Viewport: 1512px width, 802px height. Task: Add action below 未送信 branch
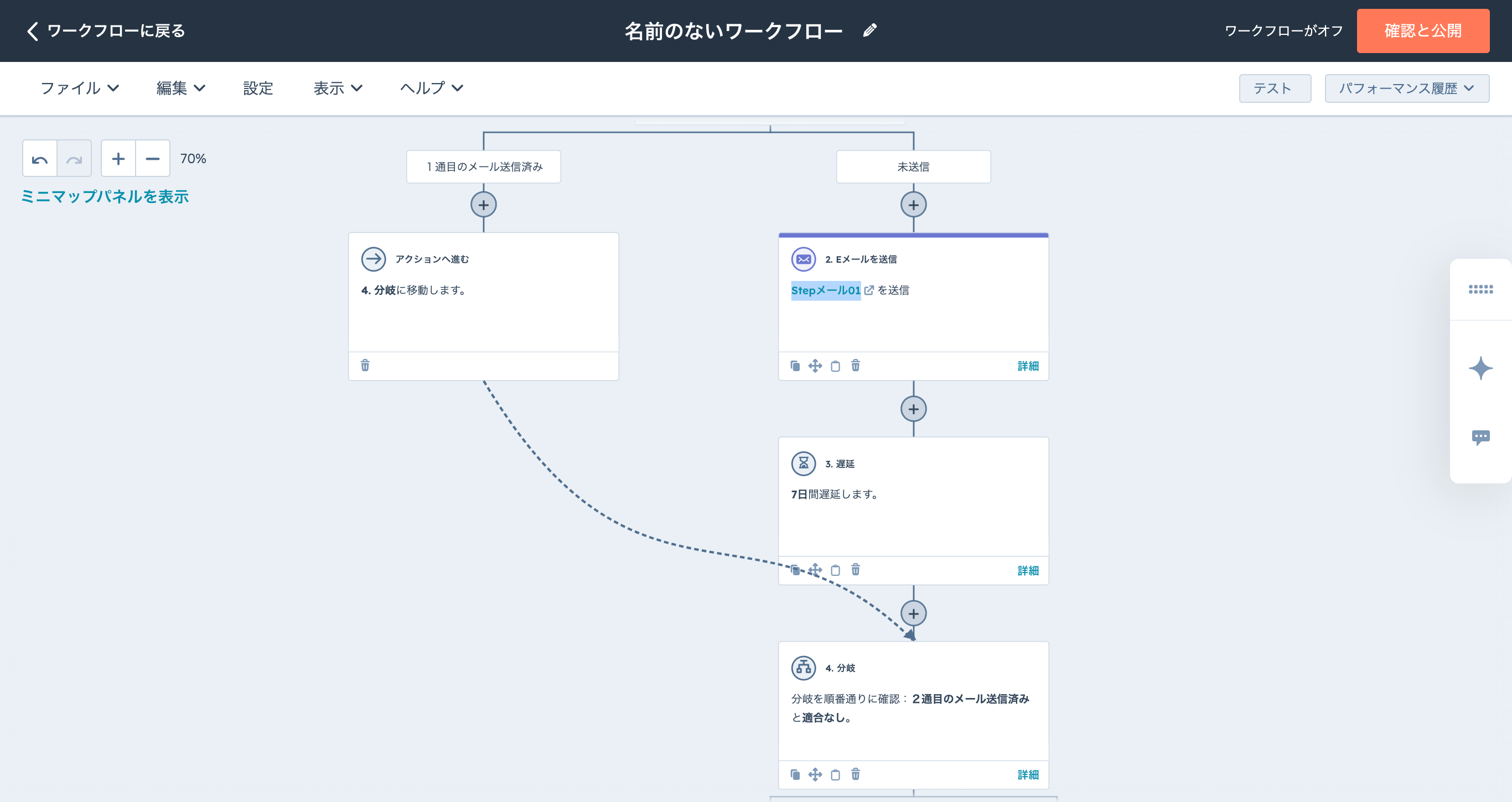pyautogui.click(x=913, y=205)
